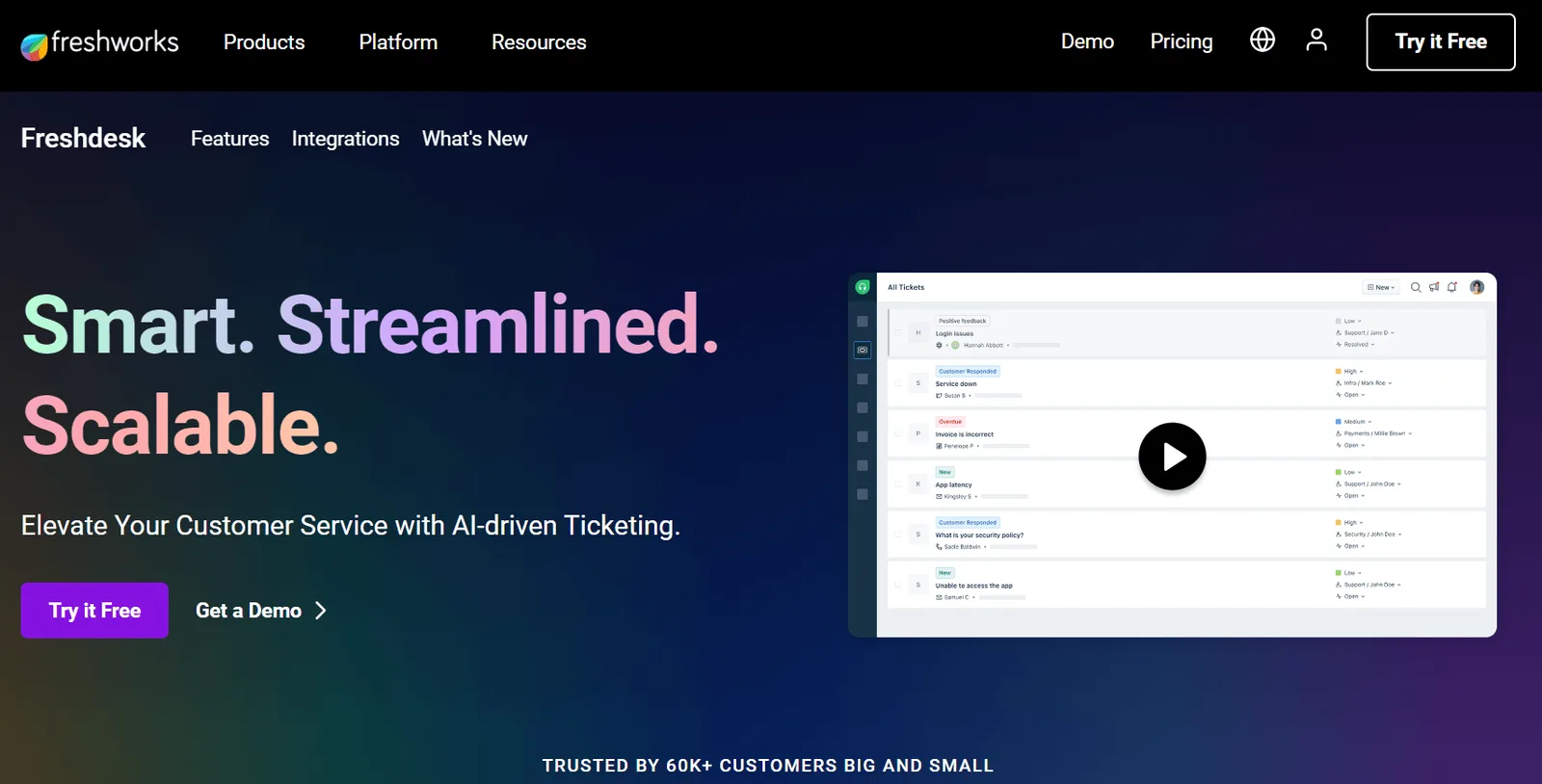Image resolution: width=1542 pixels, height=784 pixels.
Task: Tick the Login issues ticket checkbox
Action: (898, 332)
